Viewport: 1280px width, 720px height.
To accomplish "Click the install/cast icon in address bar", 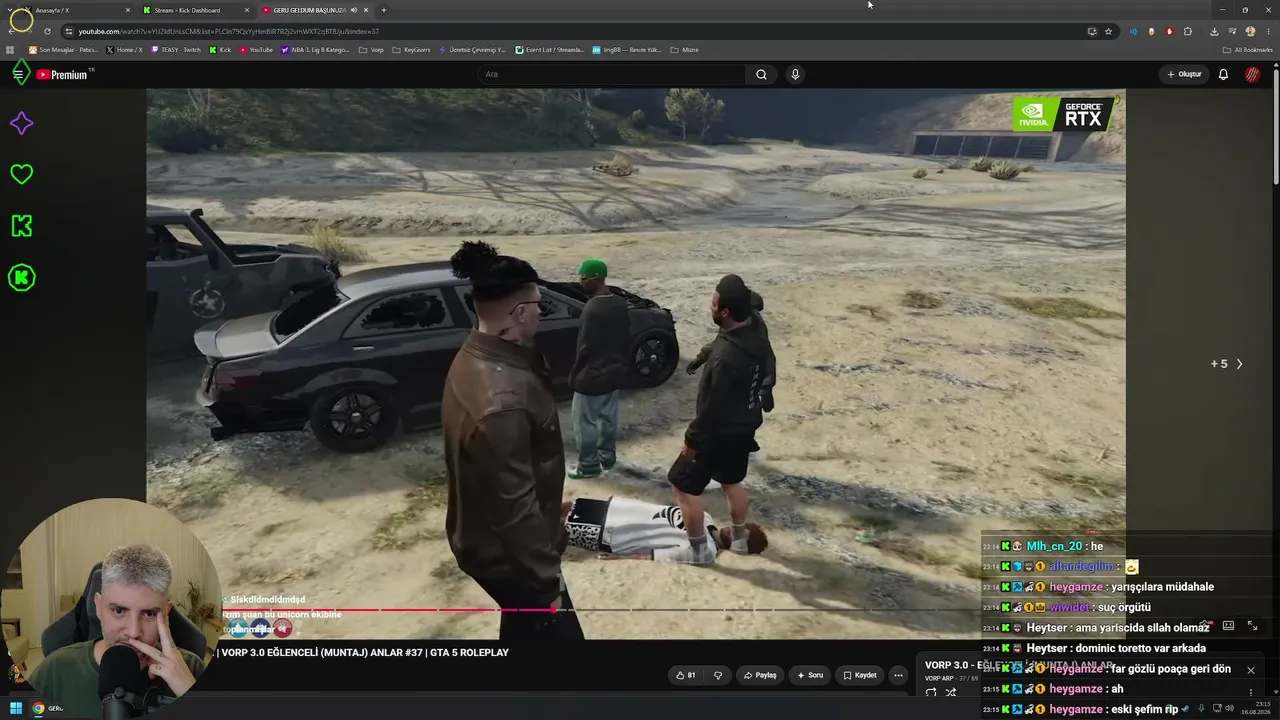I will (1092, 31).
